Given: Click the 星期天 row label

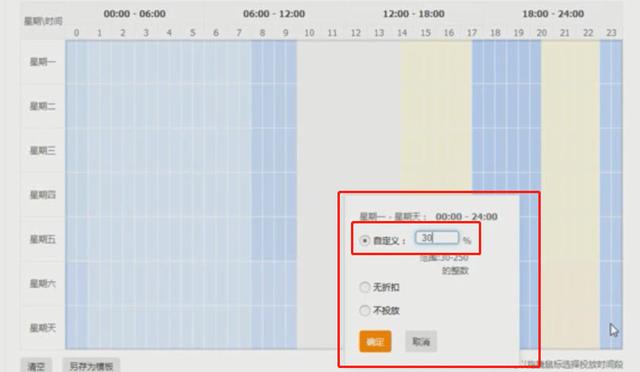Looking at the screenshot, I should click(42, 328).
